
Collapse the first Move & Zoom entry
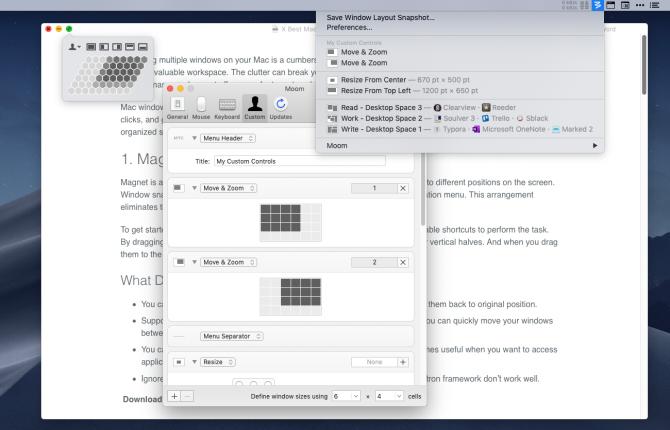coord(193,188)
